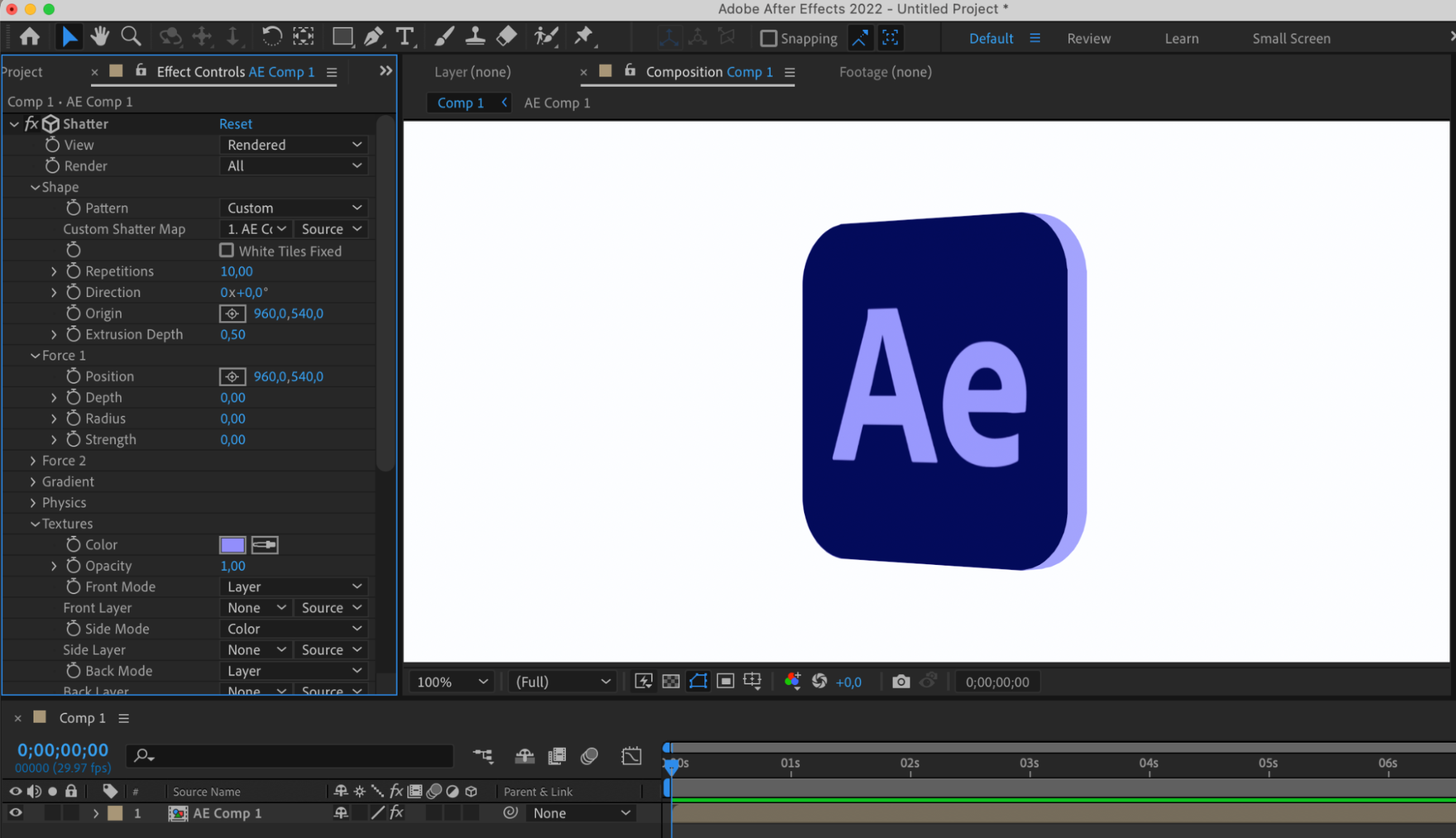Viewport: 1456px width, 838px height.
Task: Select the Pen tool
Action: click(374, 36)
